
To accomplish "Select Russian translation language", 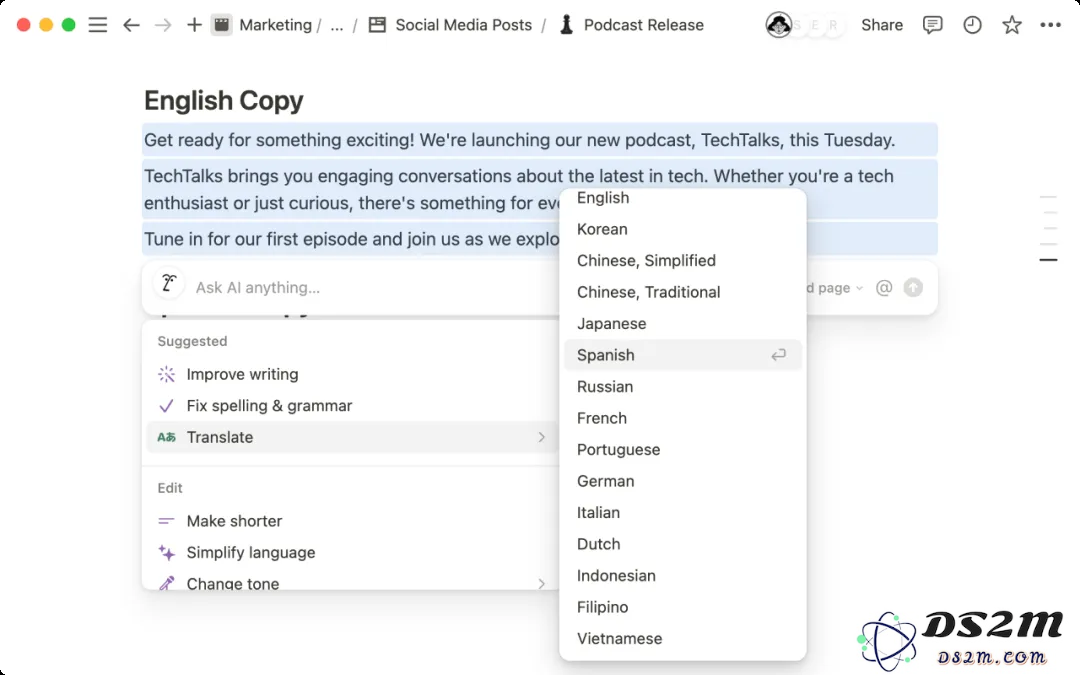I will click(x=683, y=387).
